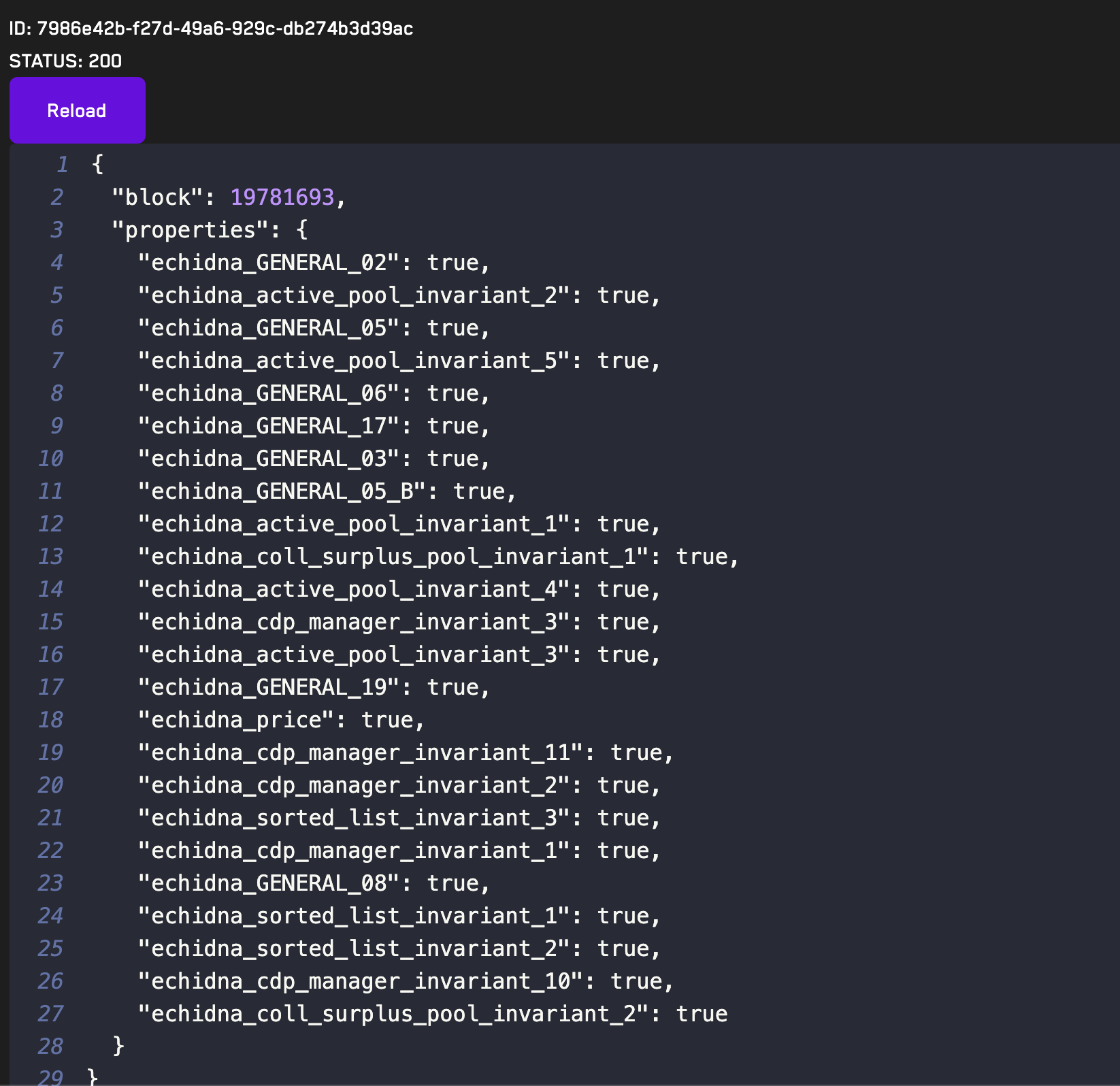The image size is (1120, 1086).
Task: Click the "properties" key on line 3
Action: point(191,230)
